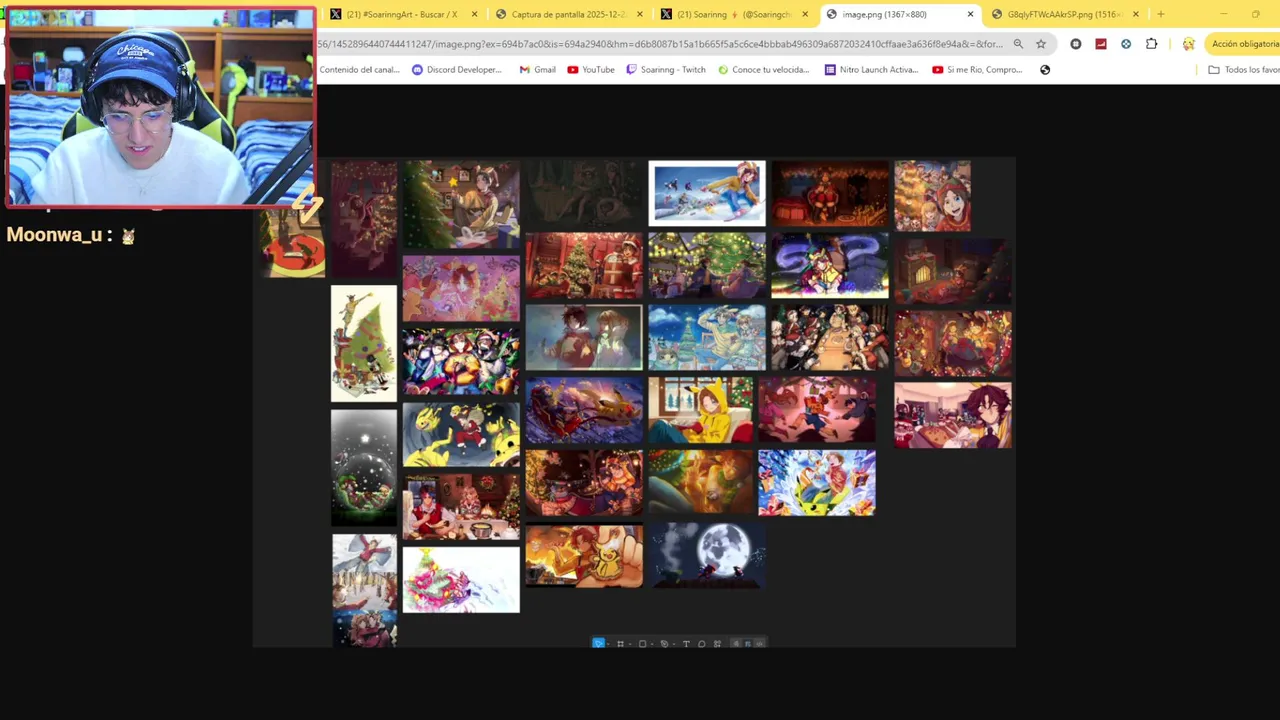This screenshot has width=1280, height=720.
Task: Click the blue night sleigh artwork
Action: [584, 410]
